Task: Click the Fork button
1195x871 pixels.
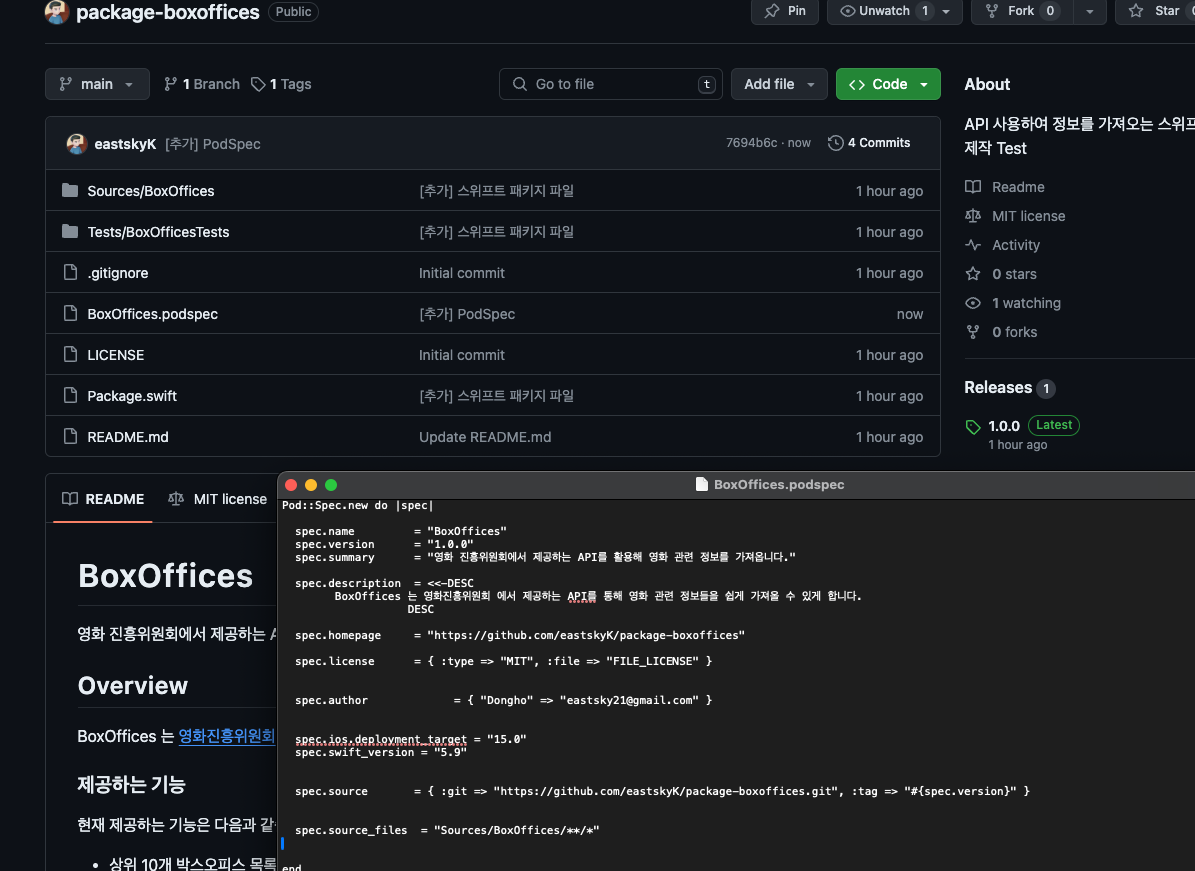Action: (x=1021, y=11)
